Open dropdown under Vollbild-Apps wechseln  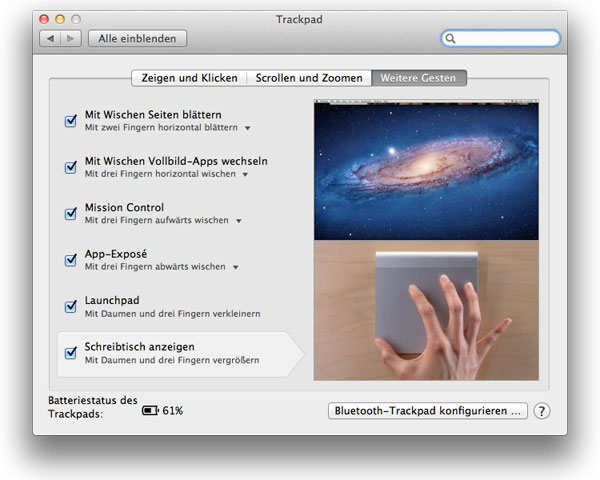245,175
